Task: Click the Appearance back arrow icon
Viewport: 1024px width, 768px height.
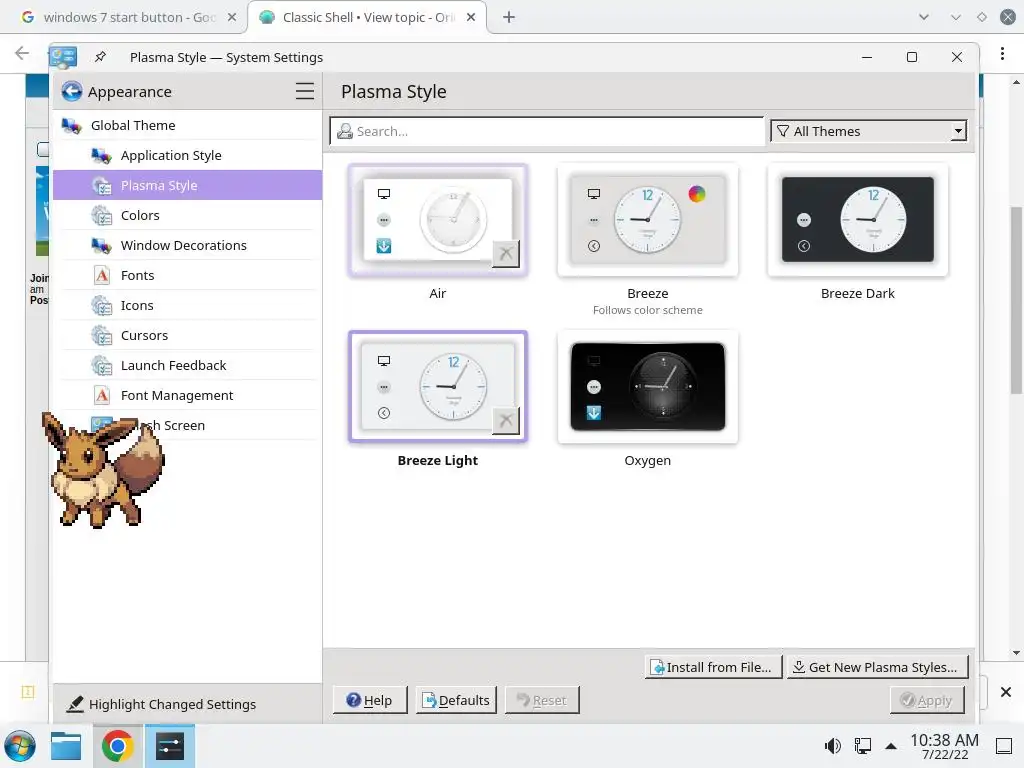Action: (72, 91)
